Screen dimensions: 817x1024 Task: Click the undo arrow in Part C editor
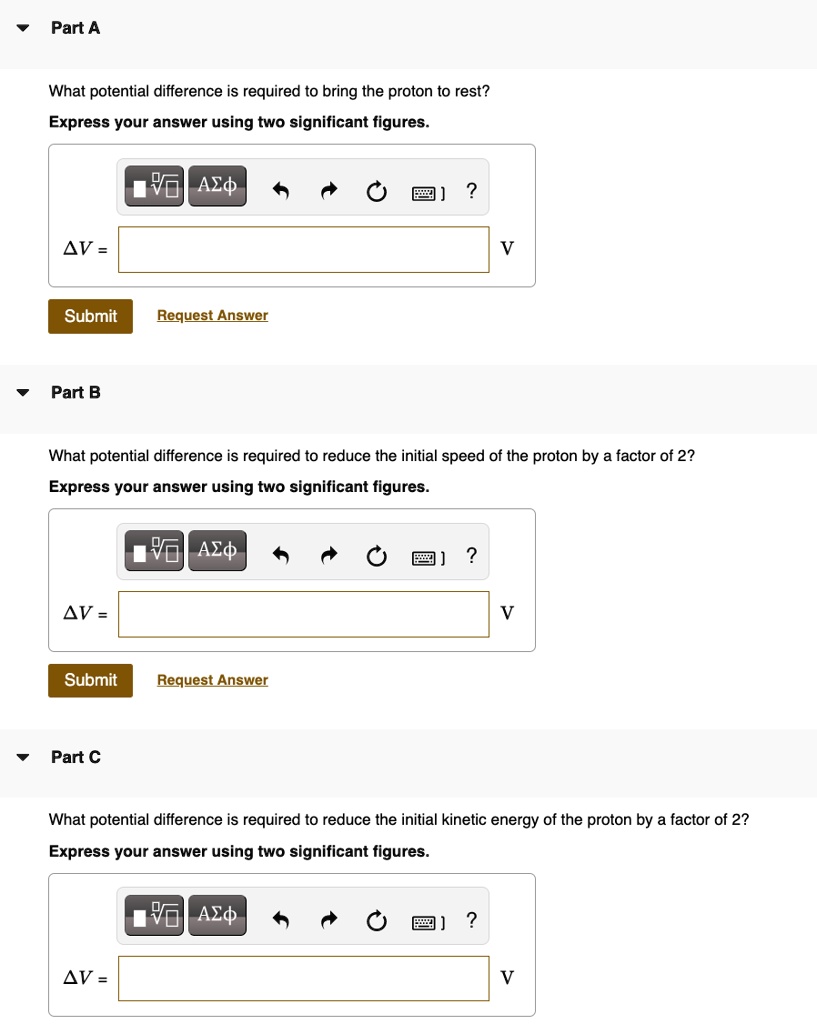point(281,918)
